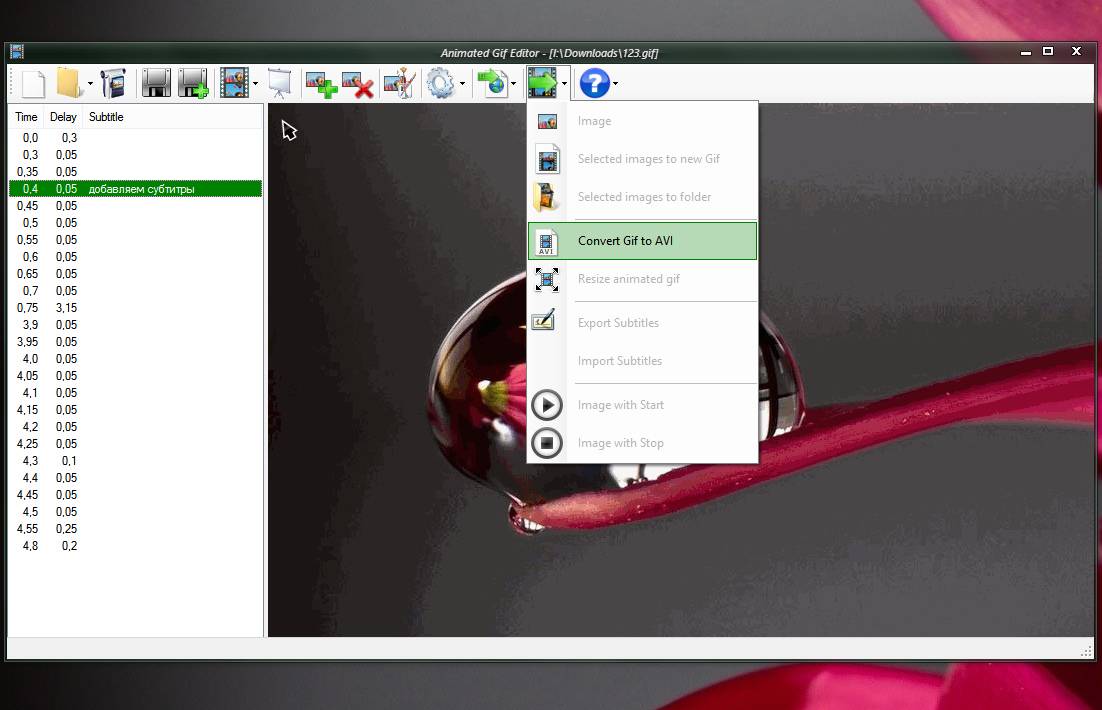Viewport: 1102px width, 710px height.
Task: Minimize the Animated Gif Editor window
Action: pyautogui.click(x=1026, y=52)
